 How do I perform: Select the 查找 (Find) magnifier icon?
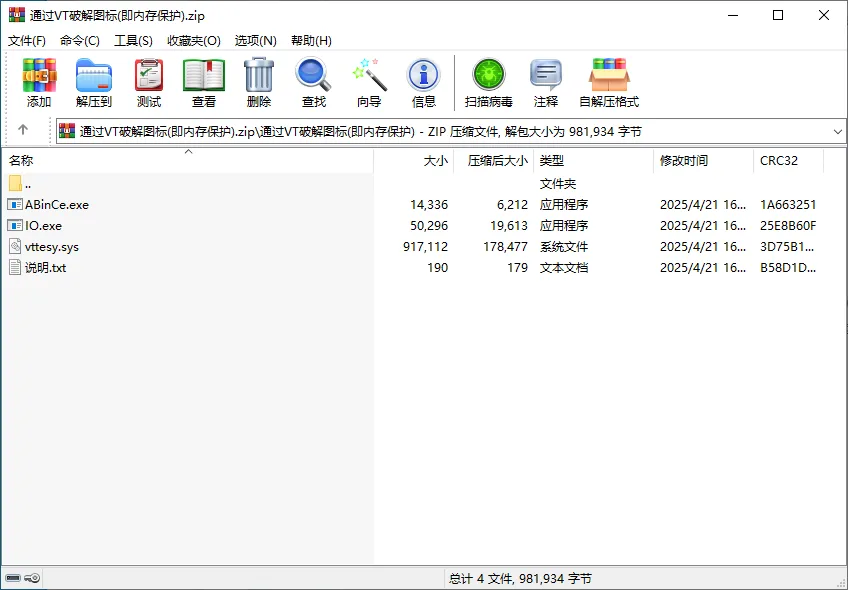click(313, 80)
